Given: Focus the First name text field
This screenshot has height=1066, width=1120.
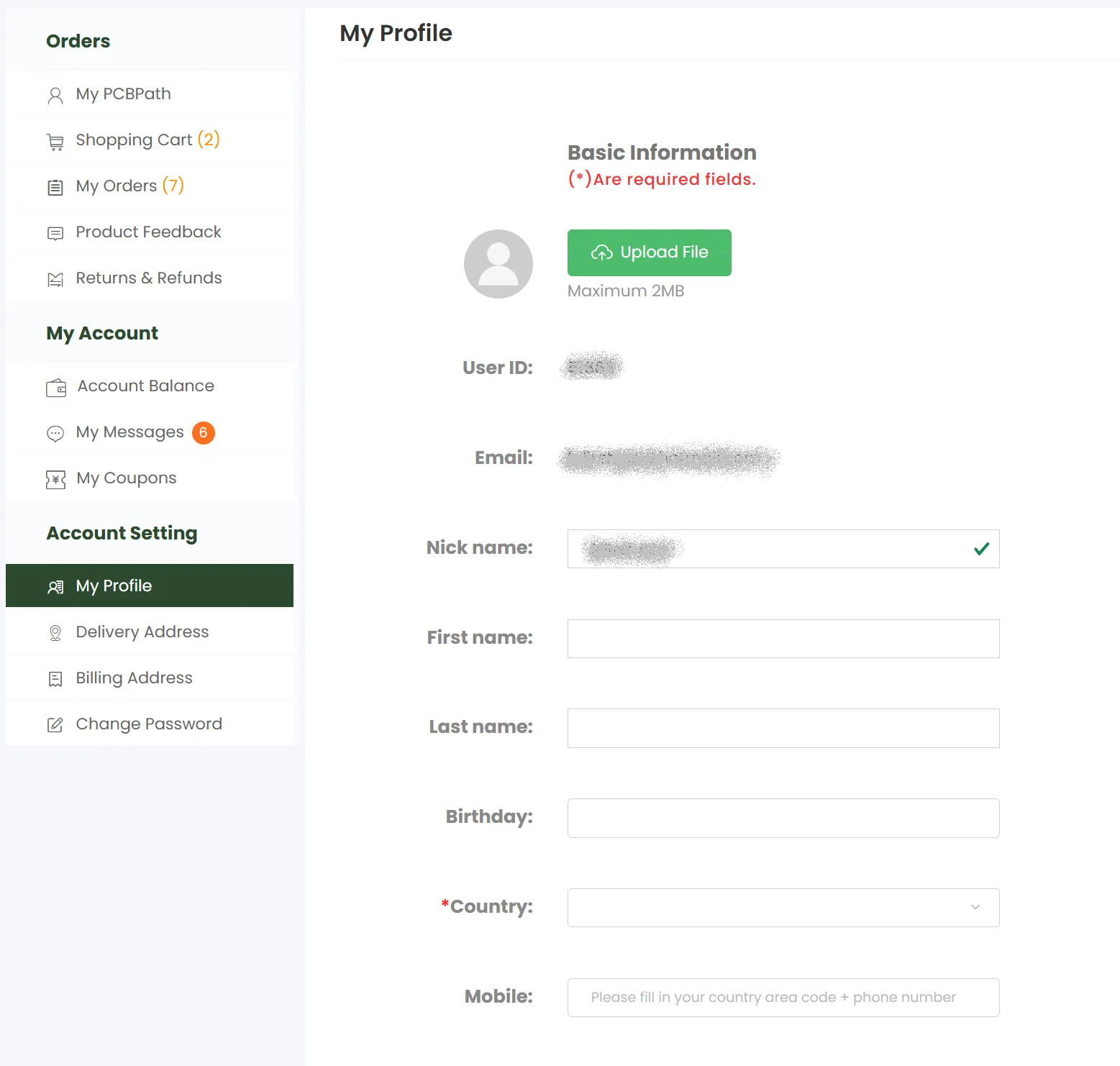Looking at the screenshot, I should coord(783,639).
